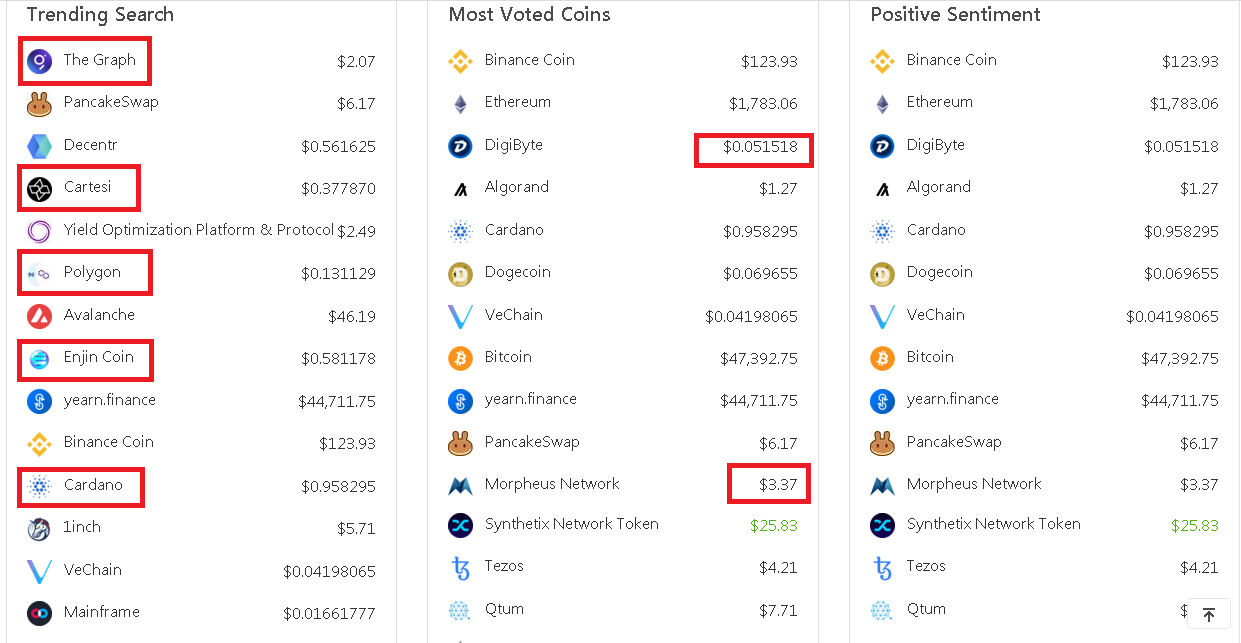Click the Dogecoin icon under Most Voted Coins
Viewport: 1241px width, 643px height.
point(460,273)
